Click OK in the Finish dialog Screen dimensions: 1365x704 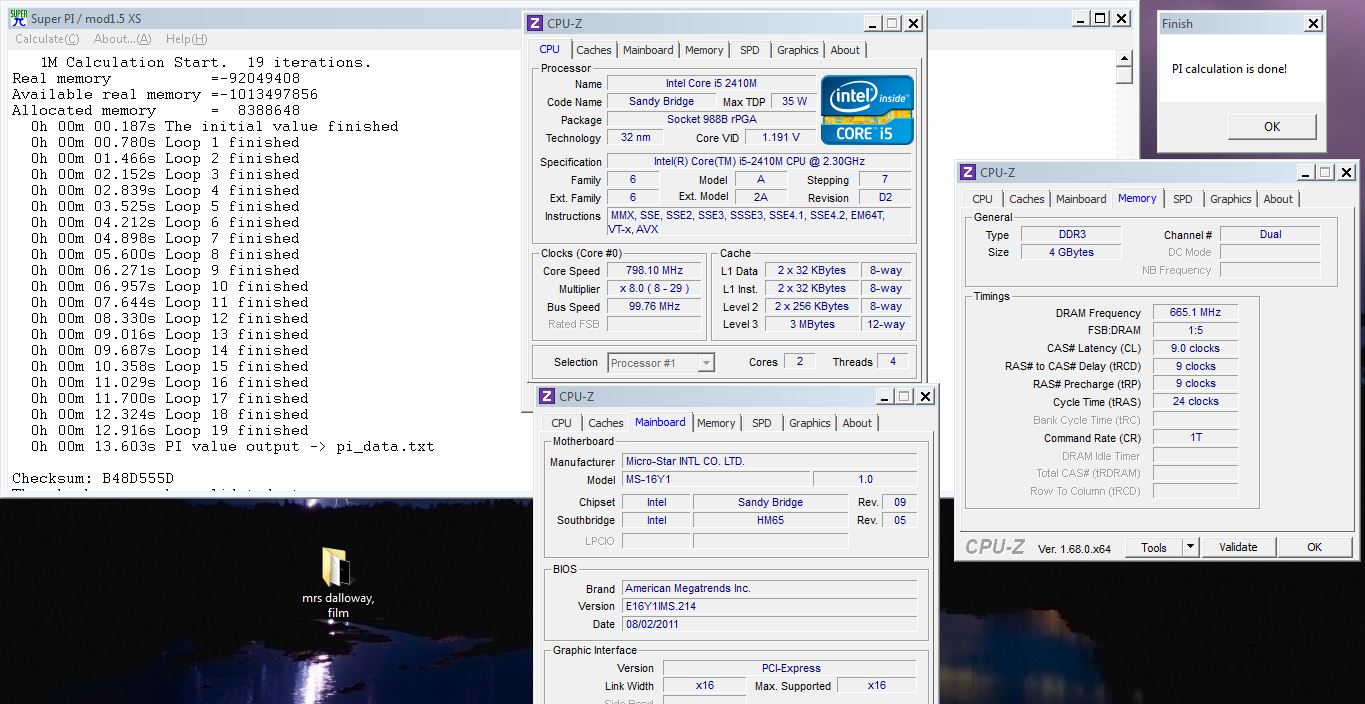(1272, 127)
